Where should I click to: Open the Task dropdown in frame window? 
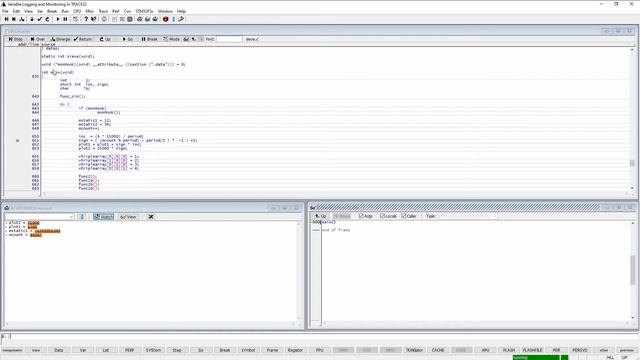click(x=494, y=216)
